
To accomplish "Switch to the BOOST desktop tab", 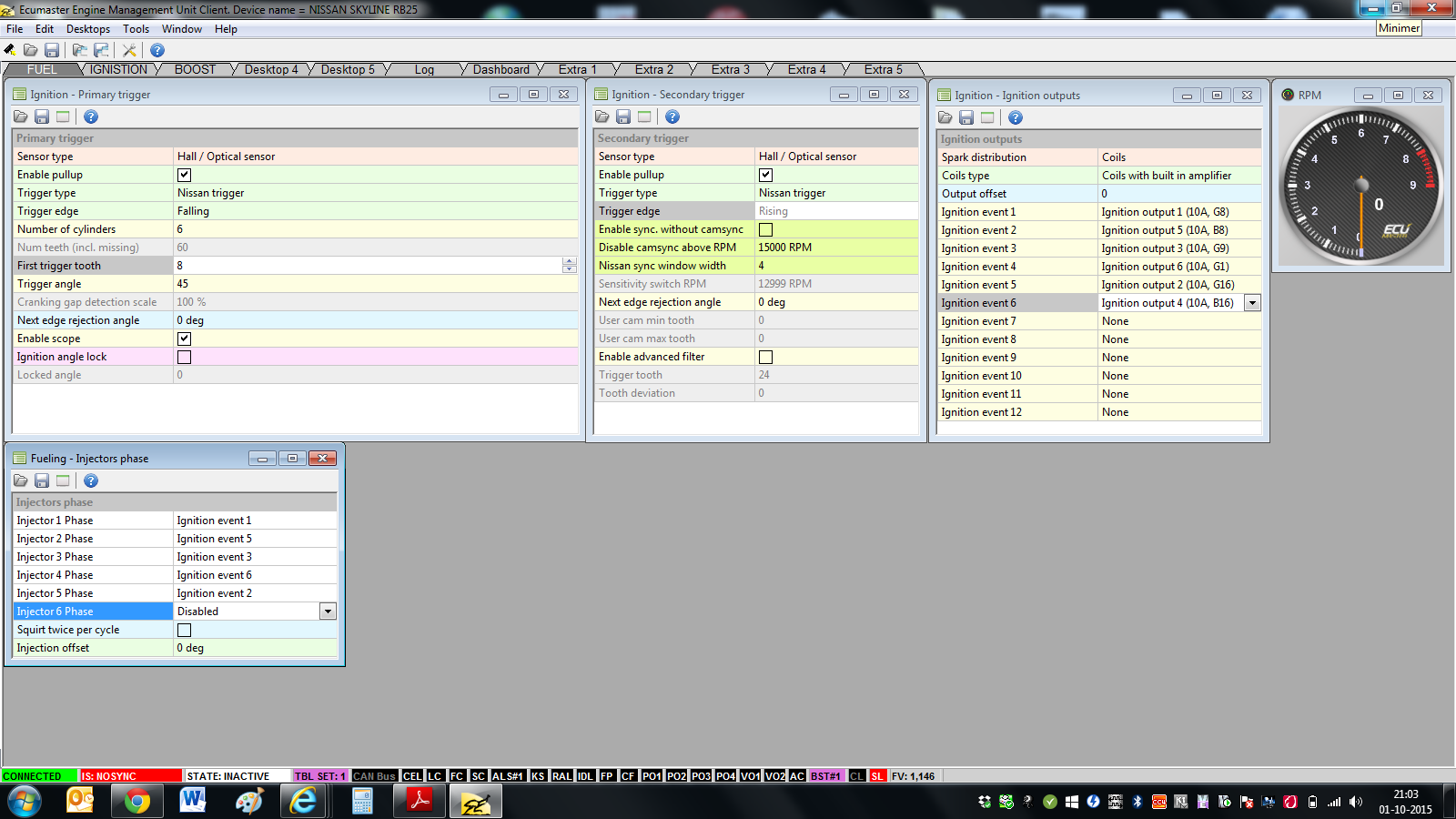I will pyautogui.click(x=195, y=69).
